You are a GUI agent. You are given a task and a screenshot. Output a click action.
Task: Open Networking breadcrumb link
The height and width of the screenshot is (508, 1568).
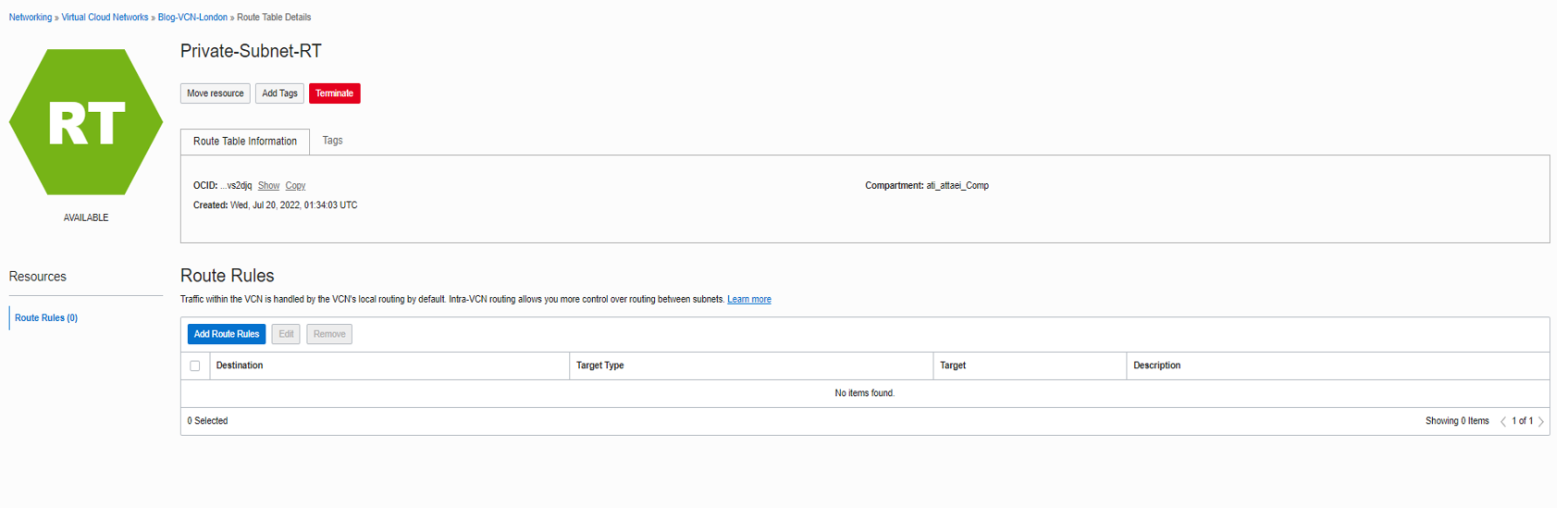pos(31,18)
